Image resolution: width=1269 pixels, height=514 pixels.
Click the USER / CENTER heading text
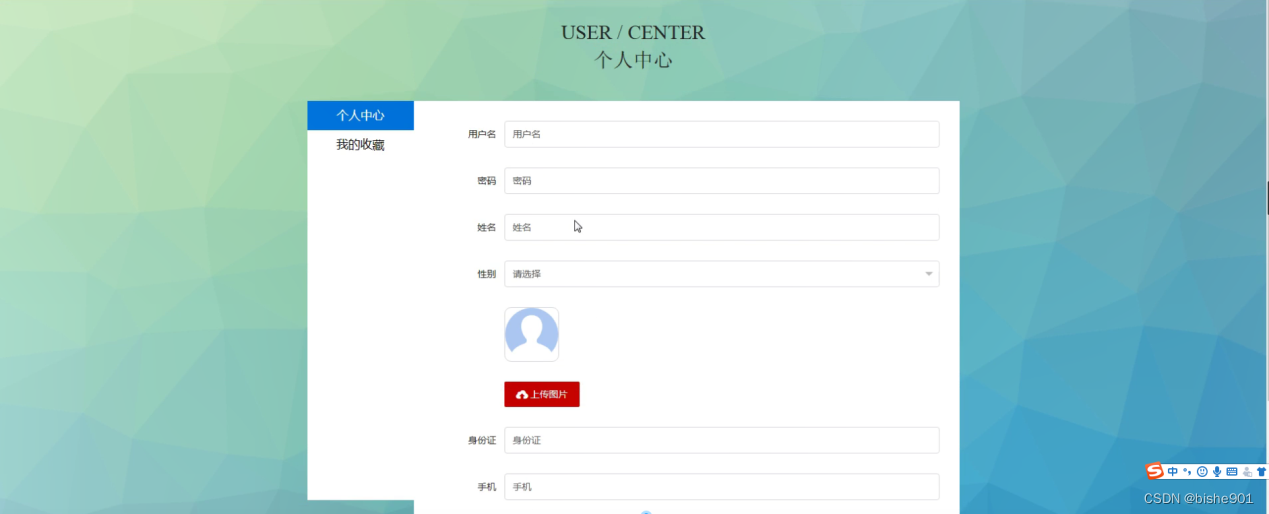coord(633,33)
